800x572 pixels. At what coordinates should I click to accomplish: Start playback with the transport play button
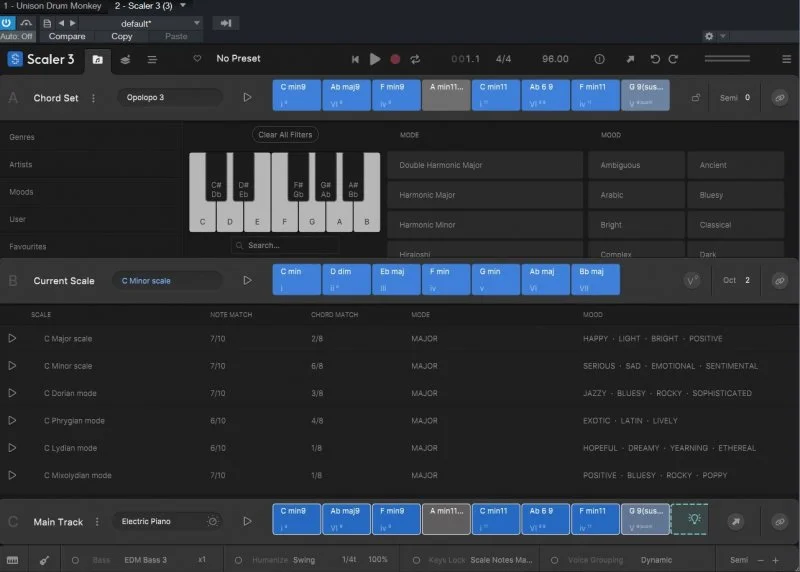(x=375, y=59)
